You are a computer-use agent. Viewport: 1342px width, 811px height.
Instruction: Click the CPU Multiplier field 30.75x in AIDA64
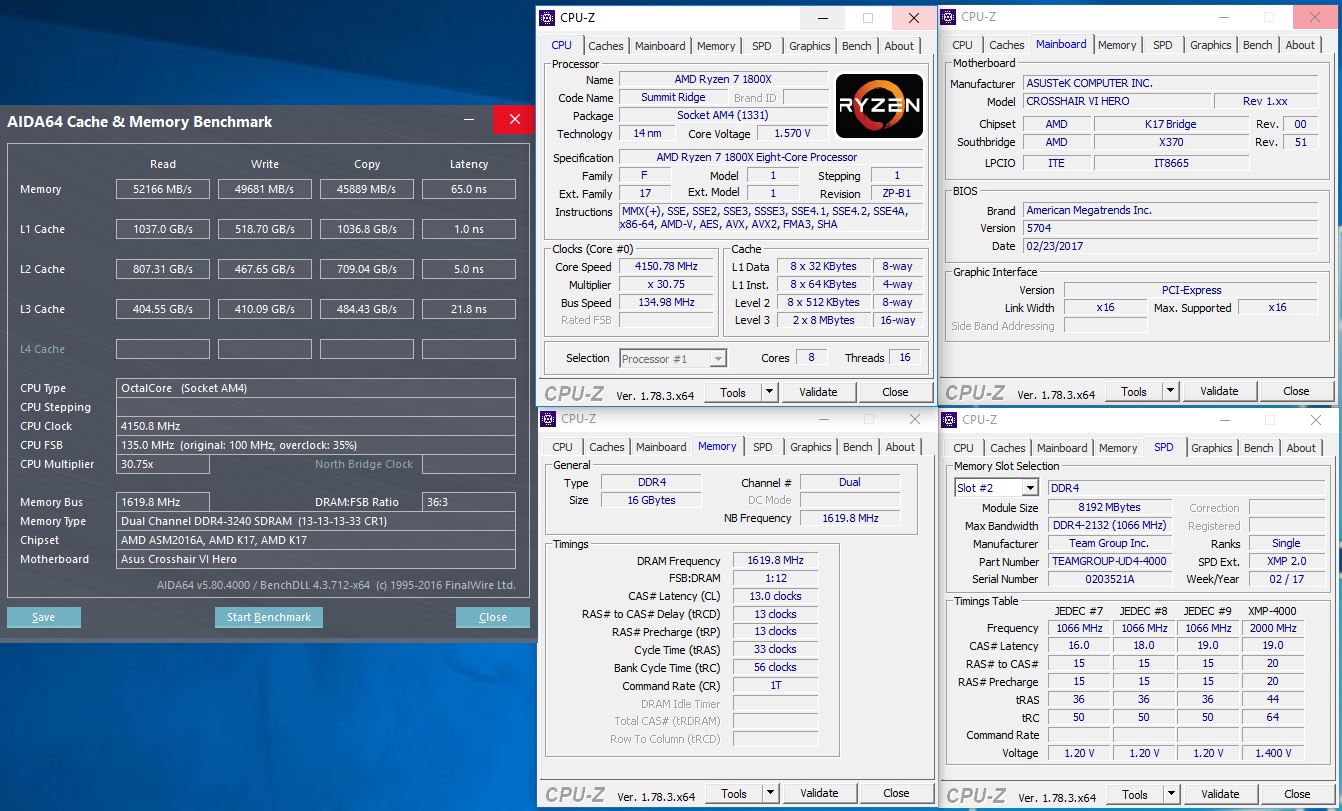[x=163, y=464]
